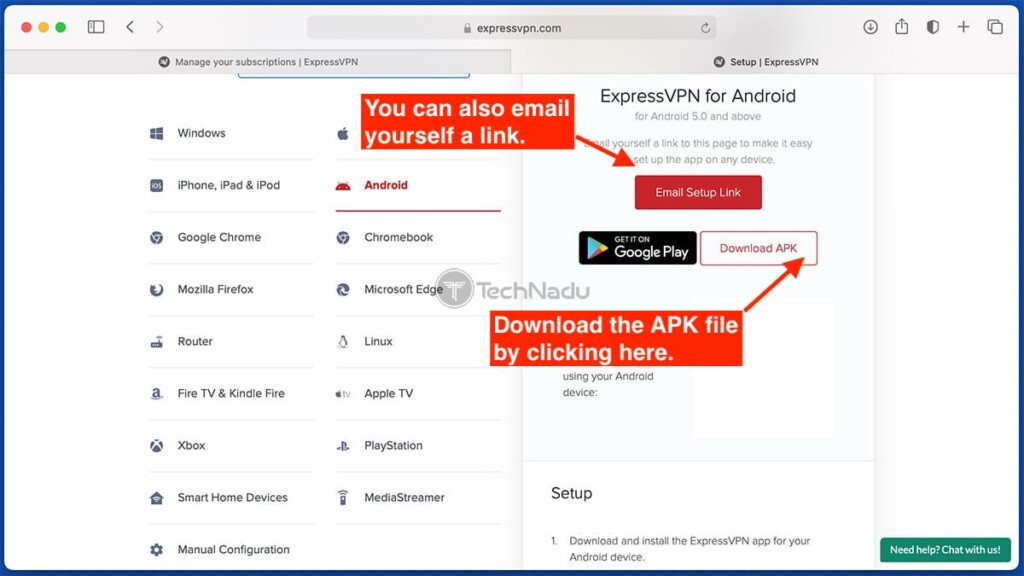This screenshot has width=1024, height=576.
Task: Toggle the Safari sidebar icon
Action: pyautogui.click(x=96, y=27)
